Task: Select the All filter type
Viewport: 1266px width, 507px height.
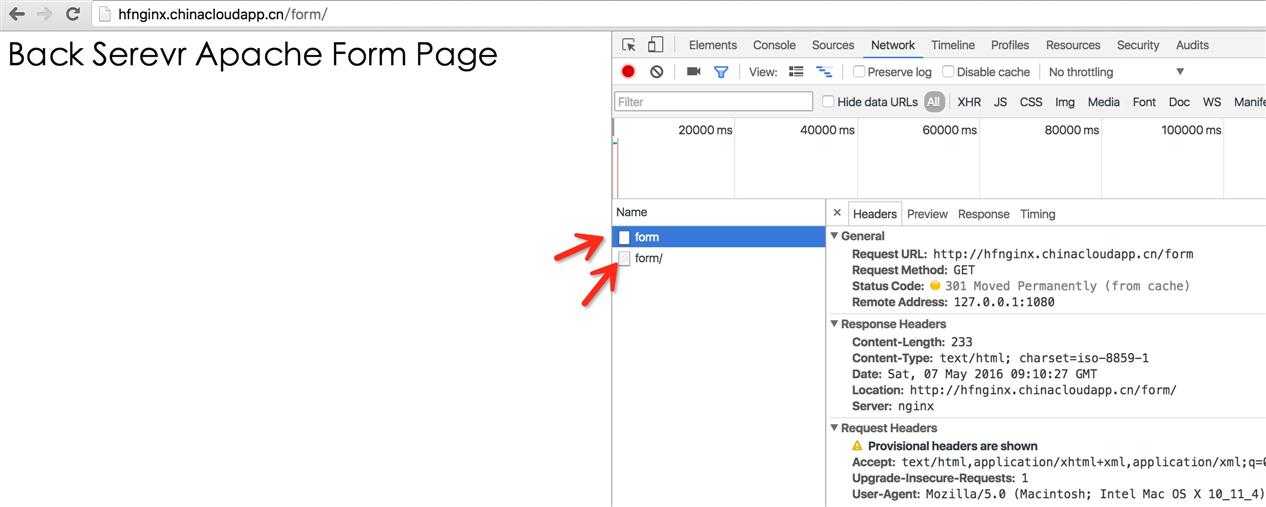Action: 934,101
